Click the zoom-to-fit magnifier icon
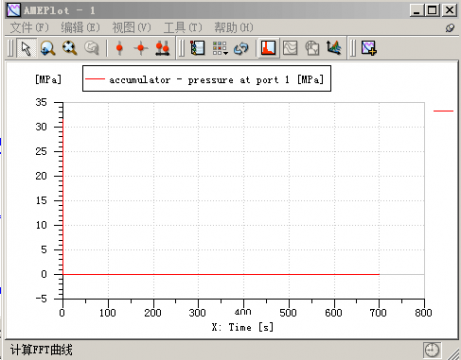Image resolution: width=461 pixels, height=360 pixels. [x=69, y=48]
